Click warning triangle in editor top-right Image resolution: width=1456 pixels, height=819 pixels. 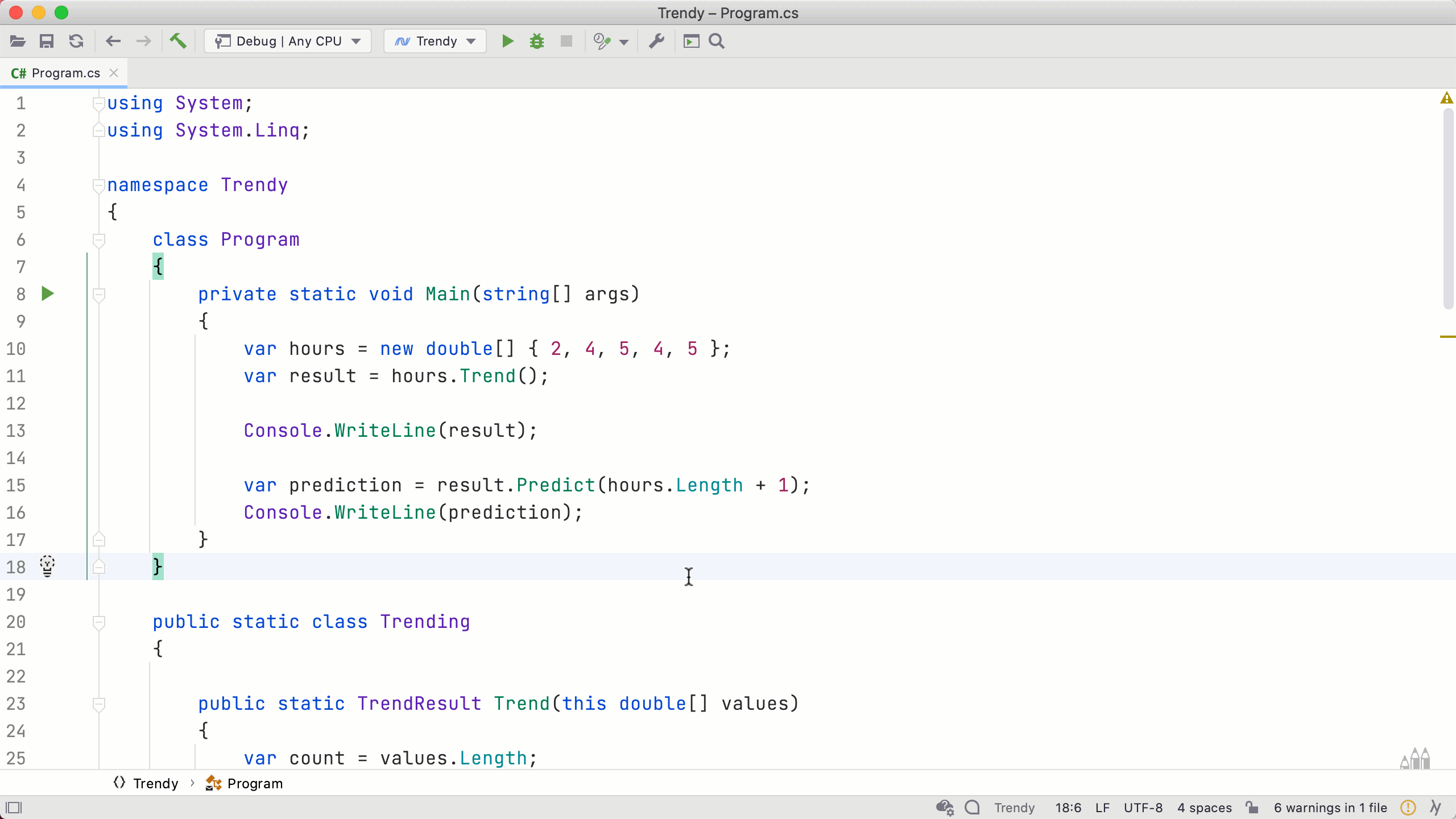tap(1447, 98)
